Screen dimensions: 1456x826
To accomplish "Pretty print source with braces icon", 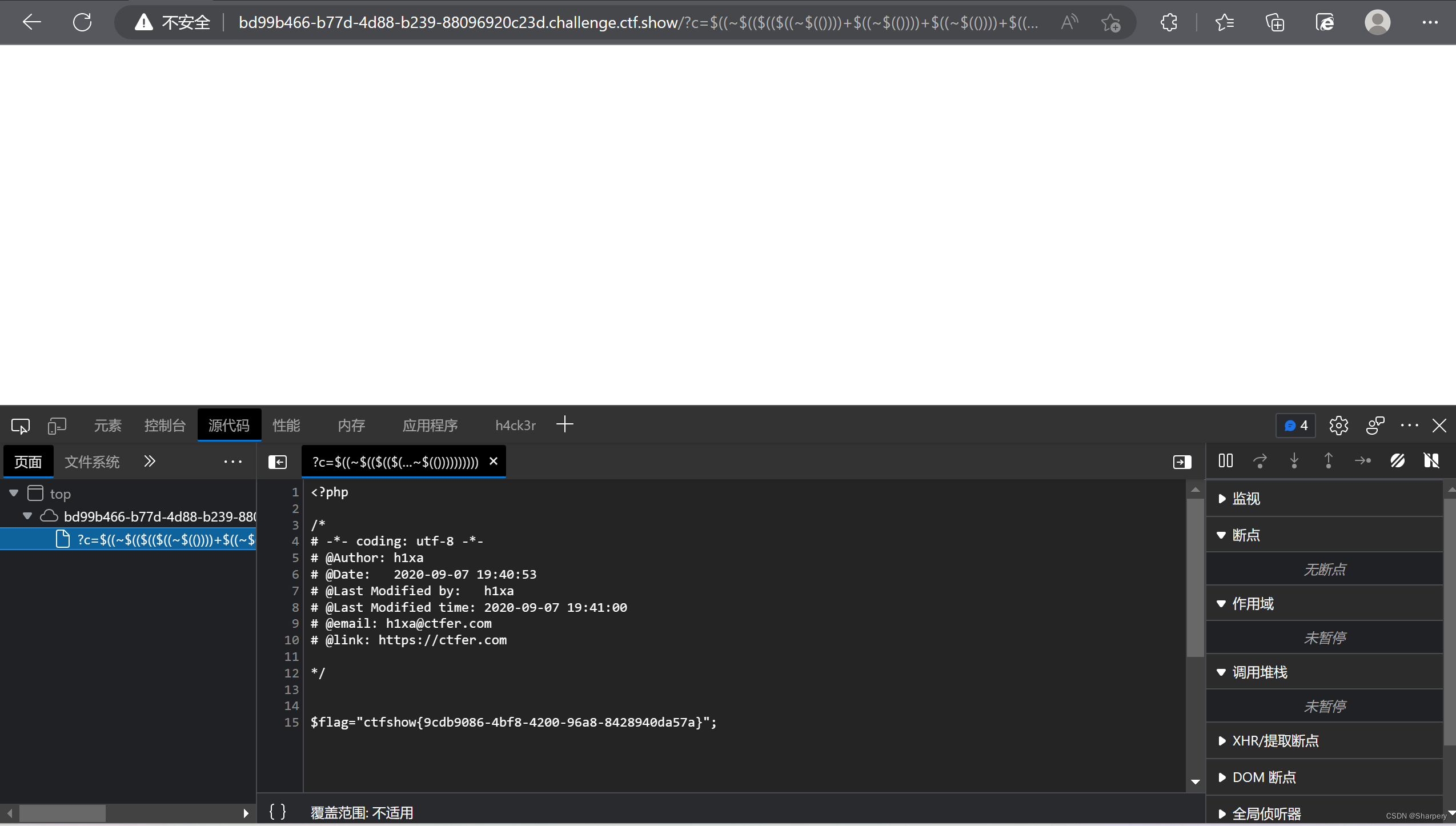I will [278, 812].
